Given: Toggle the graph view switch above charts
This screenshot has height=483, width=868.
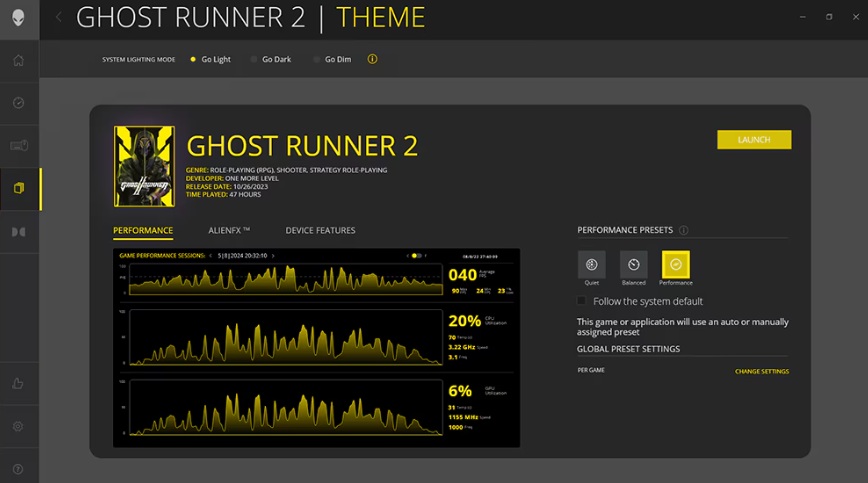Looking at the screenshot, I should [417, 256].
